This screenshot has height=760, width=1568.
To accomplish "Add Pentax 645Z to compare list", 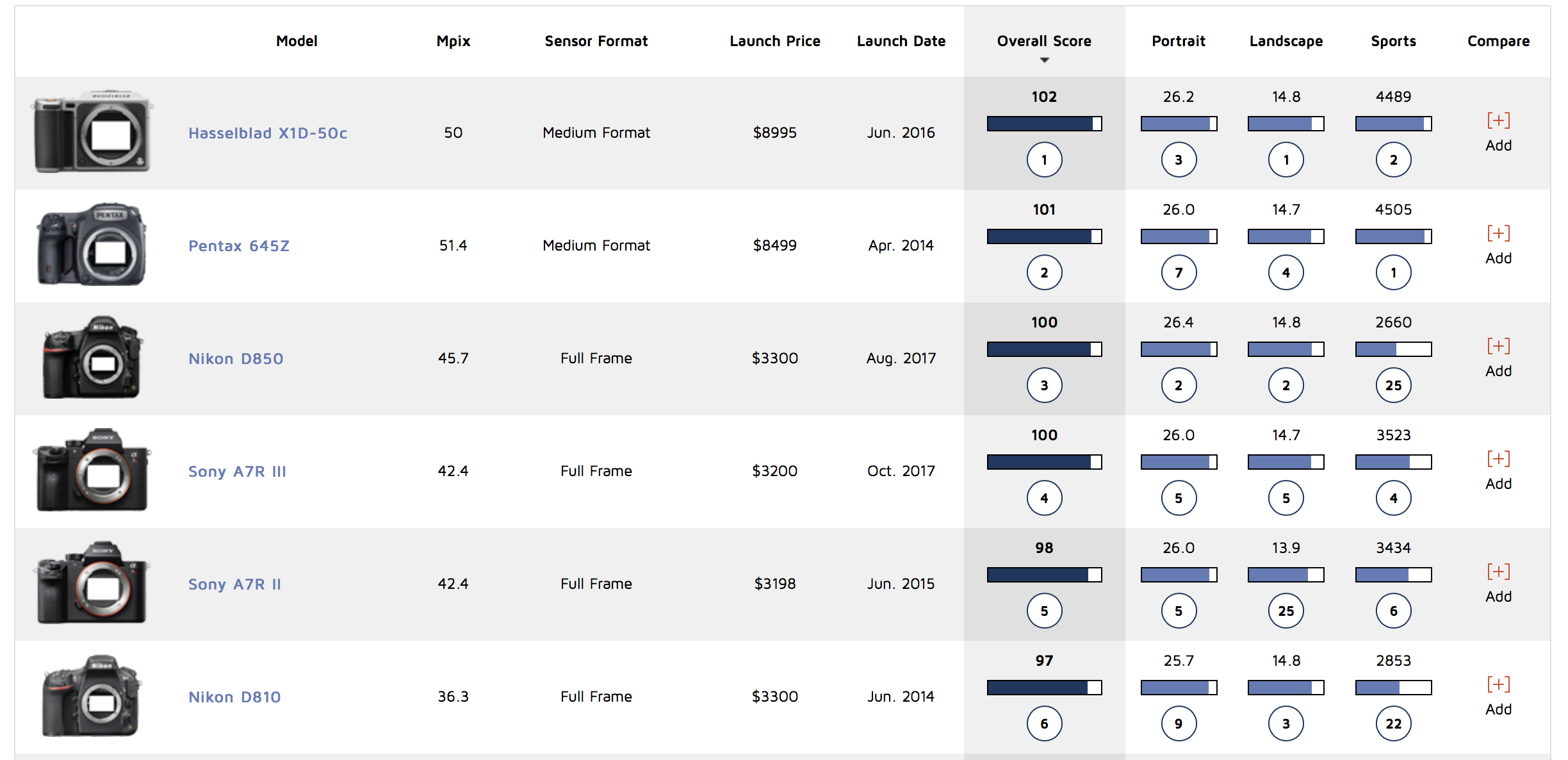I will 1498,234.
